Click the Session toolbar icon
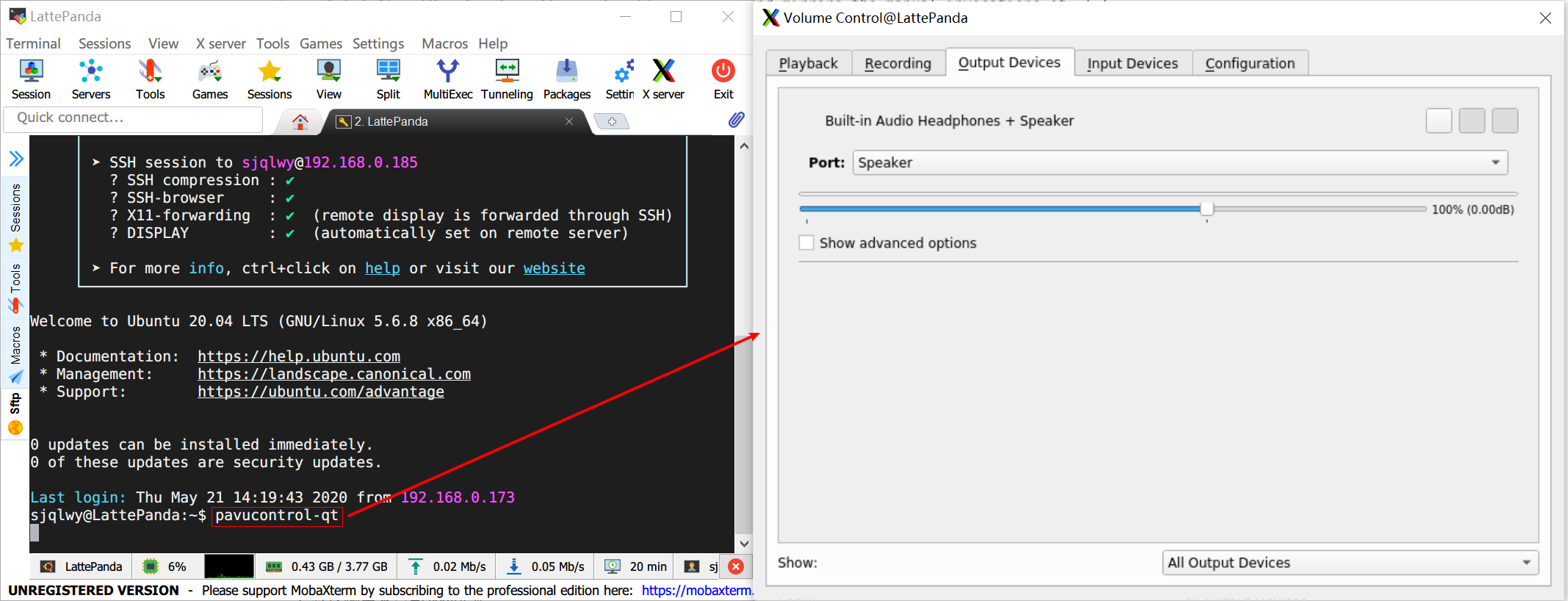 (31, 79)
